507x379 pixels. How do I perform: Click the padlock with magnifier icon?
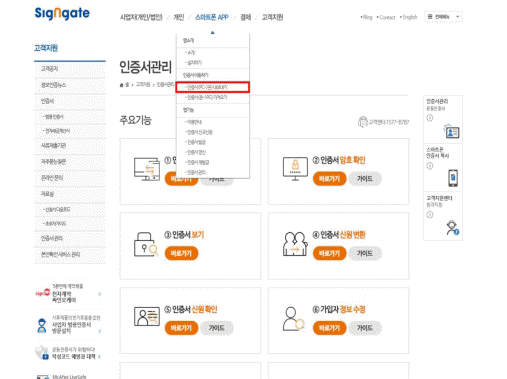[x=146, y=244]
